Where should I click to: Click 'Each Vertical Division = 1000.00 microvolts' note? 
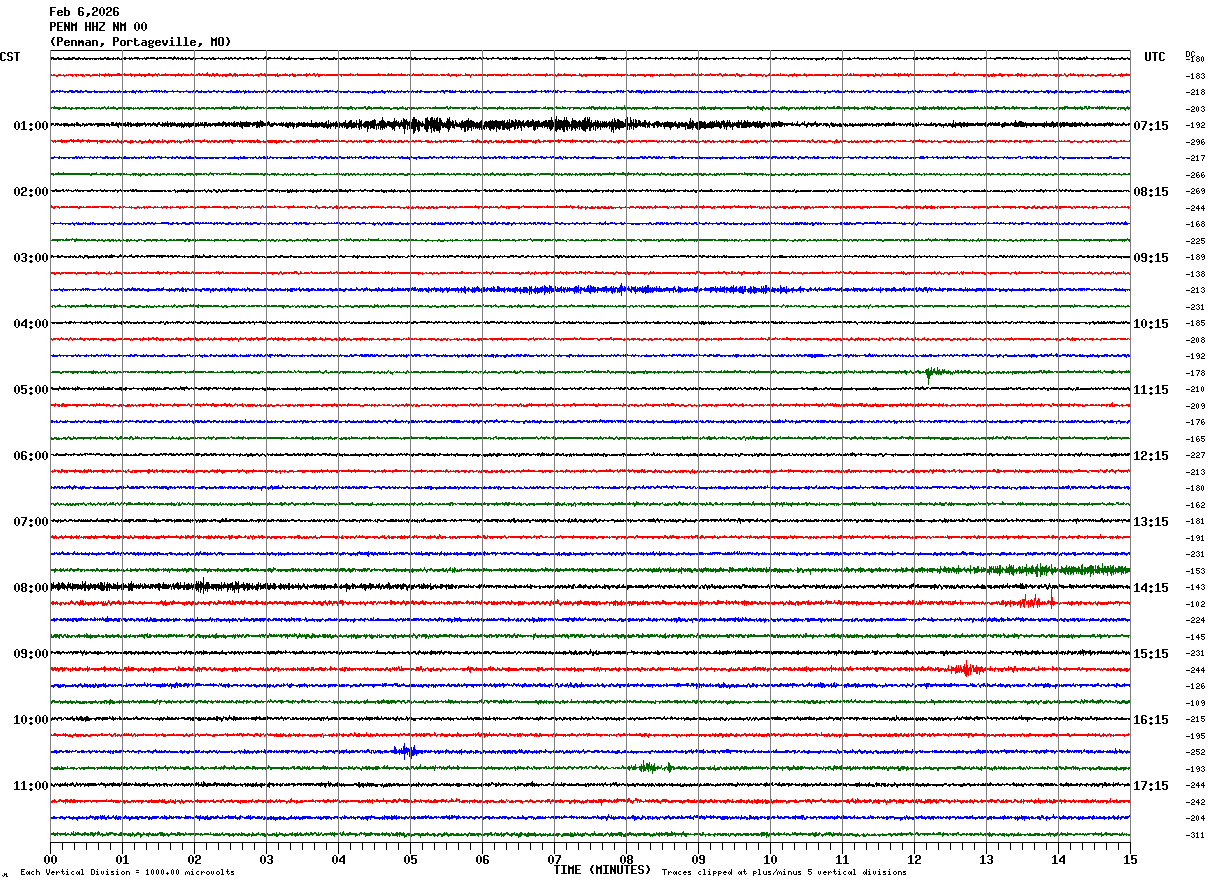point(127,873)
